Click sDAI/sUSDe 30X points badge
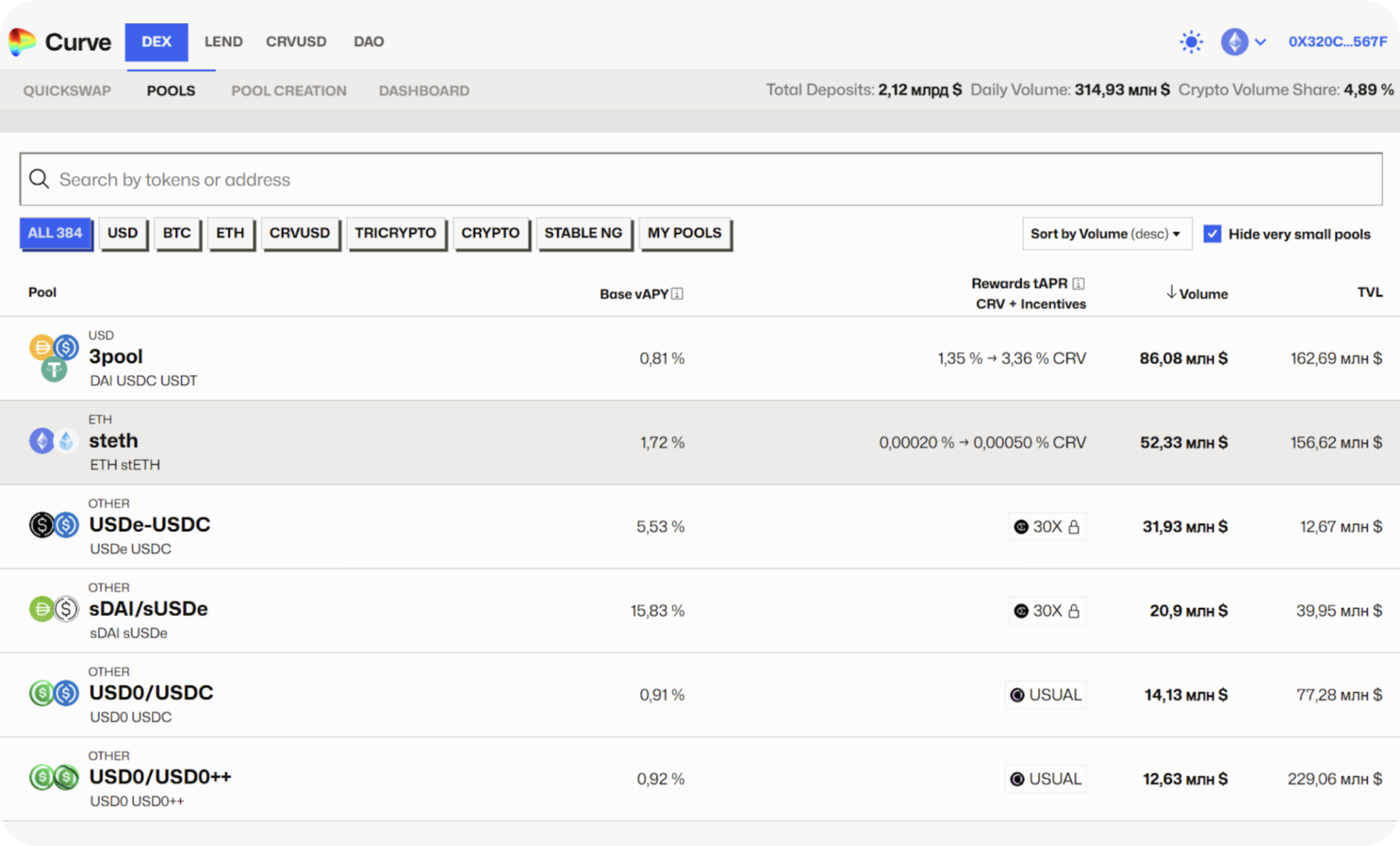 click(1047, 611)
